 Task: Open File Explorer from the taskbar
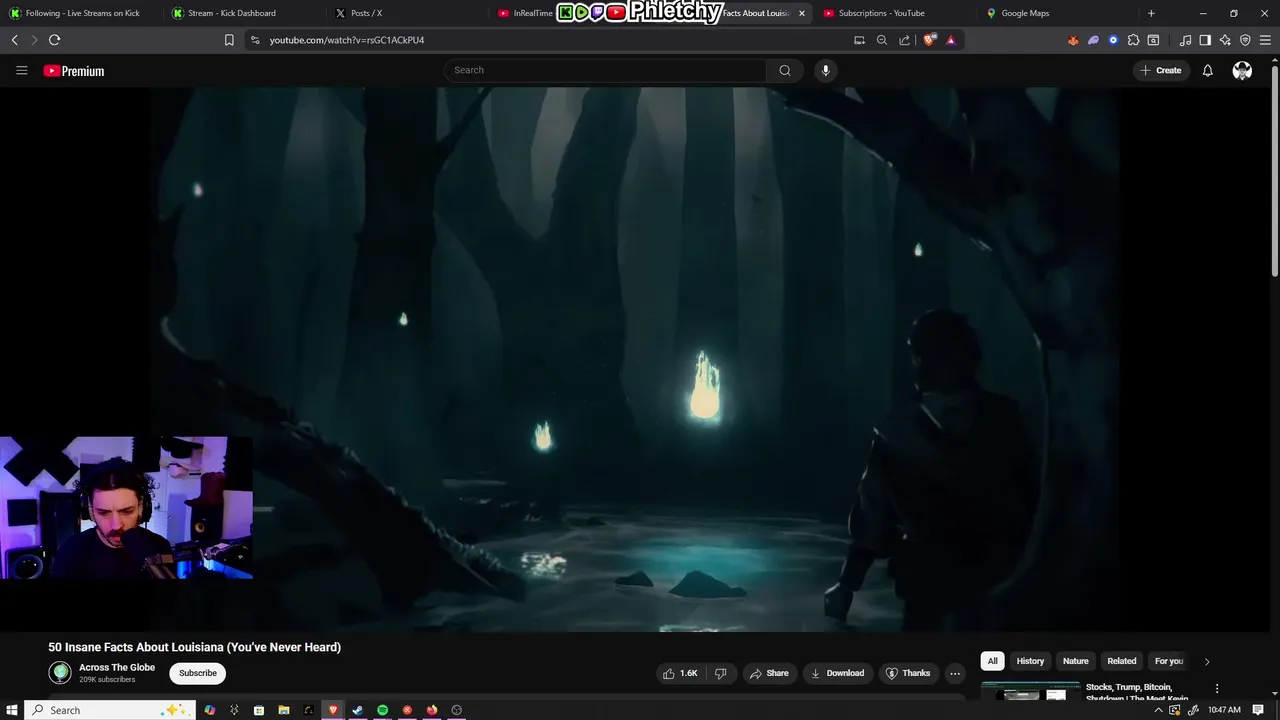[x=283, y=710]
